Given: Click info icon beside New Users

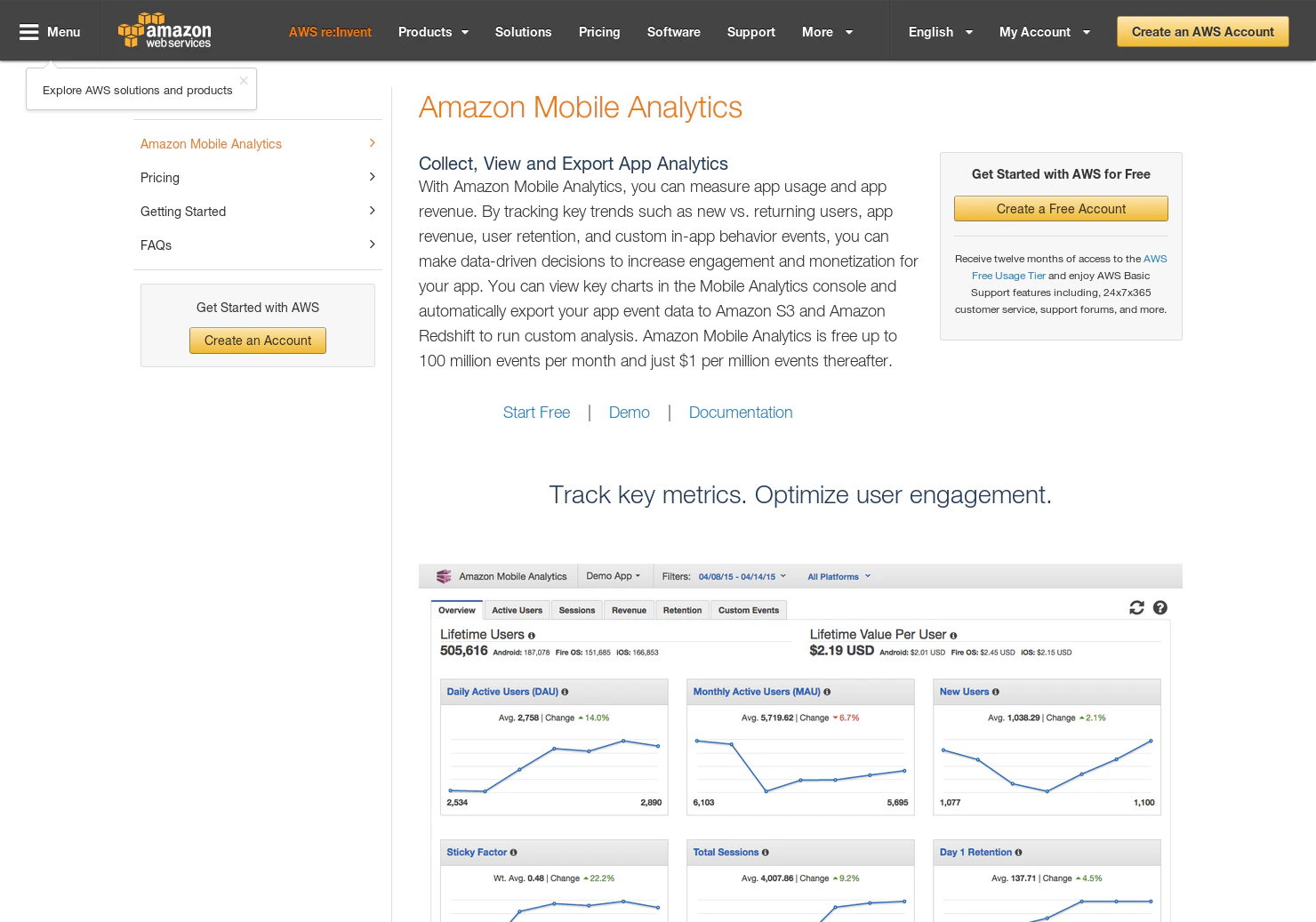Looking at the screenshot, I should [995, 692].
